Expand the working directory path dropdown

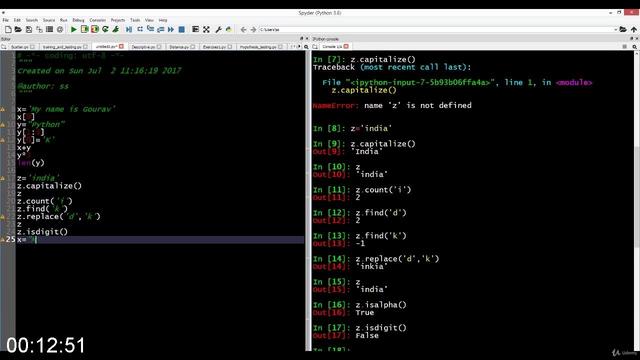coord(616,29)
